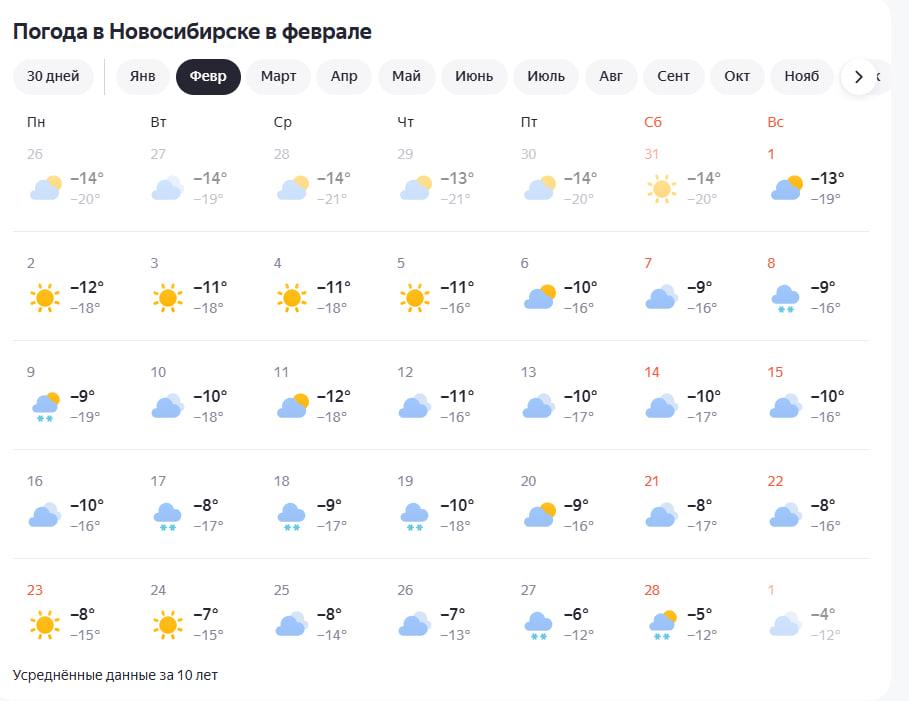Image resolution: width=909 pixels, height=701 pixels.
Task: Click the cloud icon on February 21
Action: 662,515
